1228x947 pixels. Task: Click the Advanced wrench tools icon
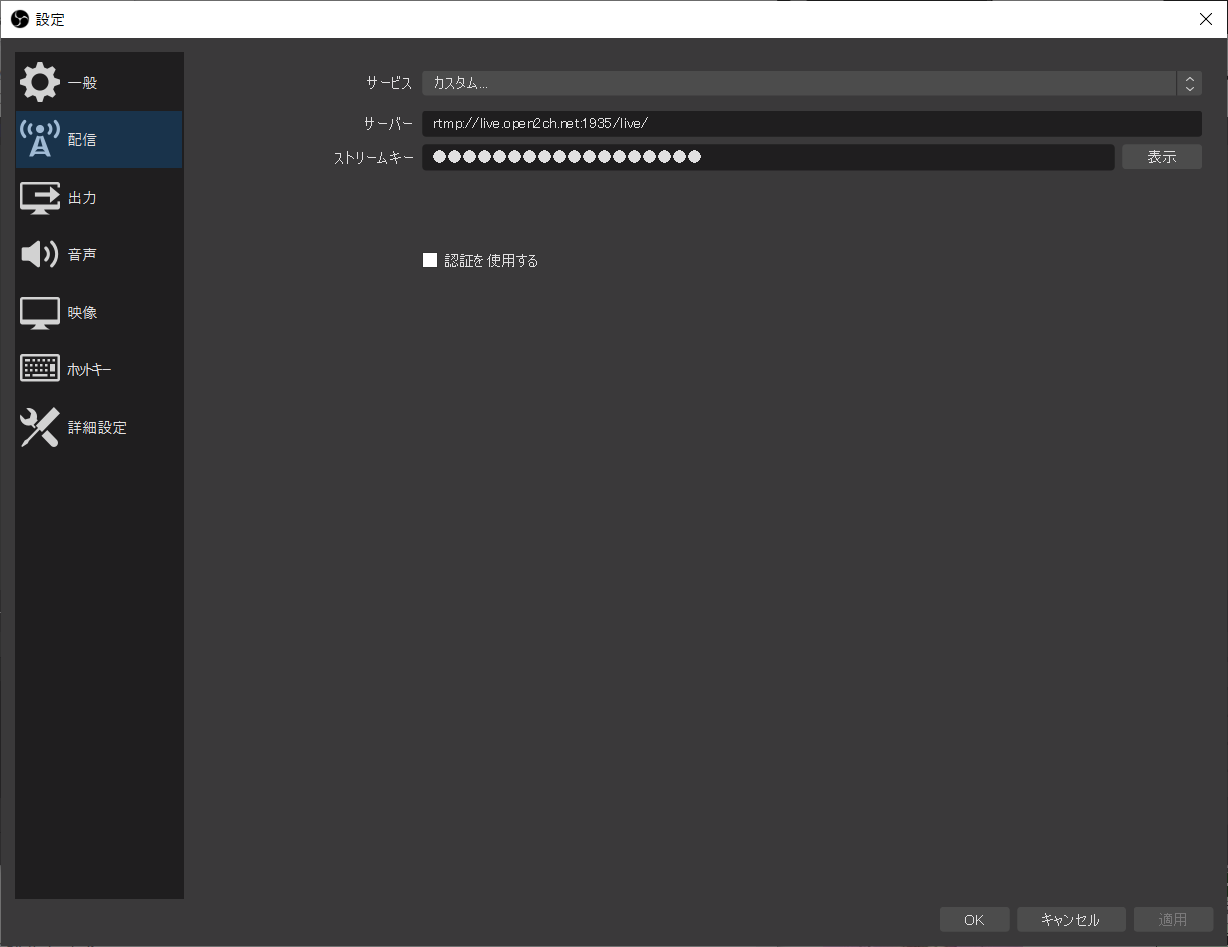tap(40, 427)
